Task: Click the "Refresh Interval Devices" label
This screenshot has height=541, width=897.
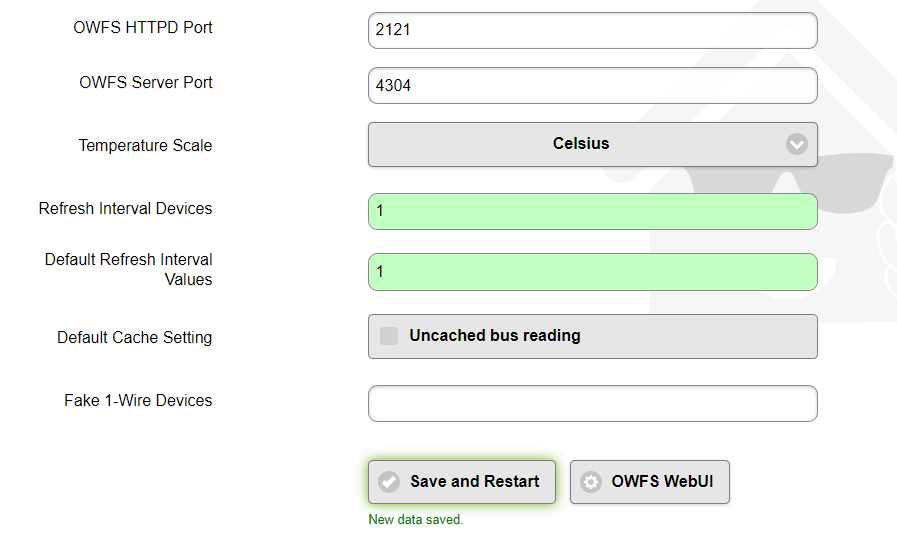Action: coord(126,209)
